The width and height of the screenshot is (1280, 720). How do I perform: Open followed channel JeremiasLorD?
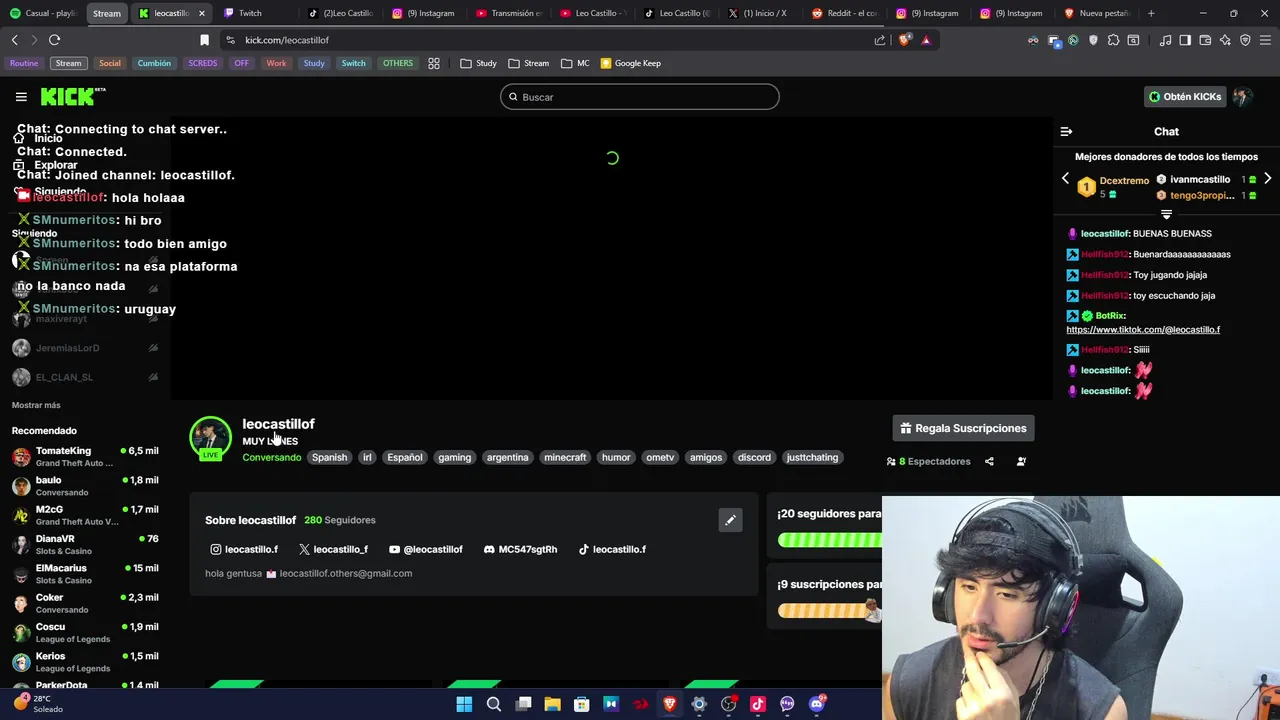(85, 348)
